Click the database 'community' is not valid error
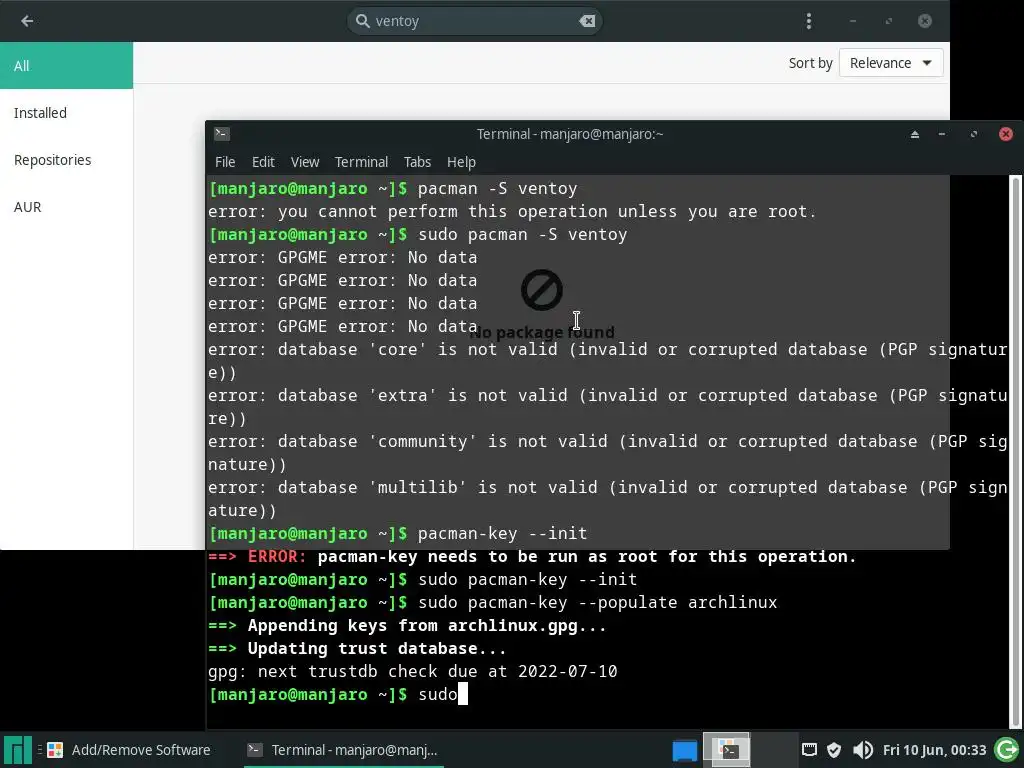 pos(607,453)
